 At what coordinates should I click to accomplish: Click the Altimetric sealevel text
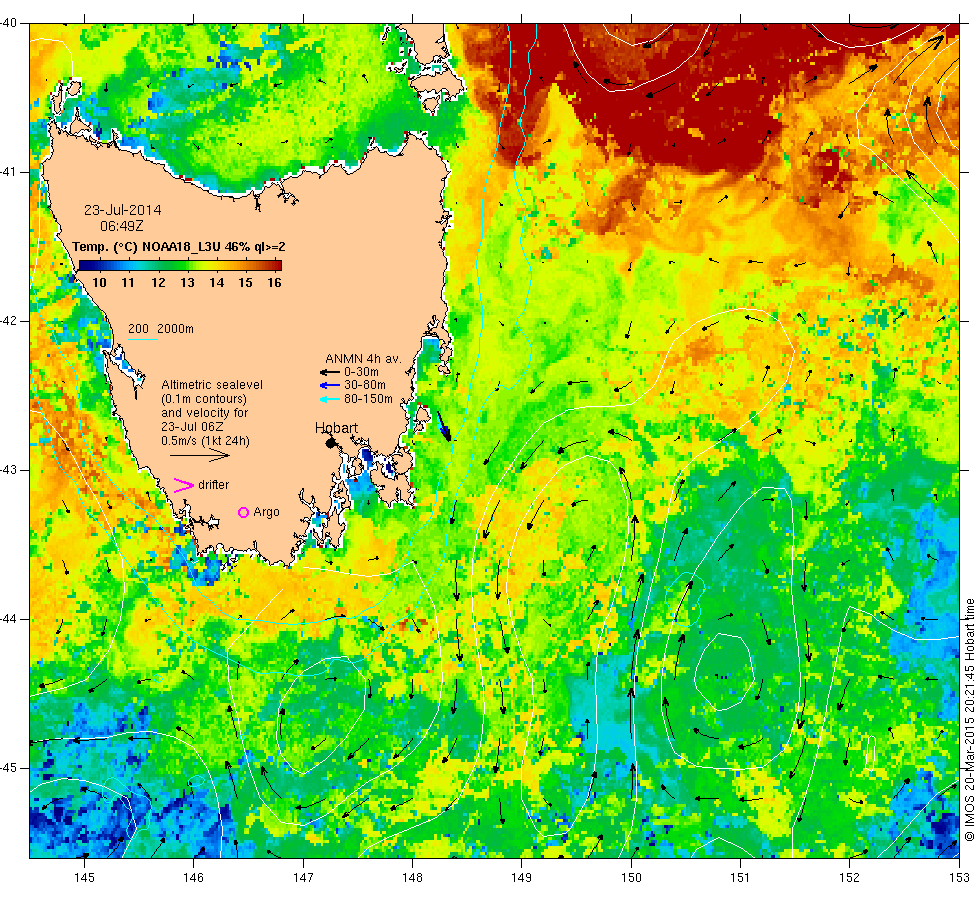coord(212,385)
